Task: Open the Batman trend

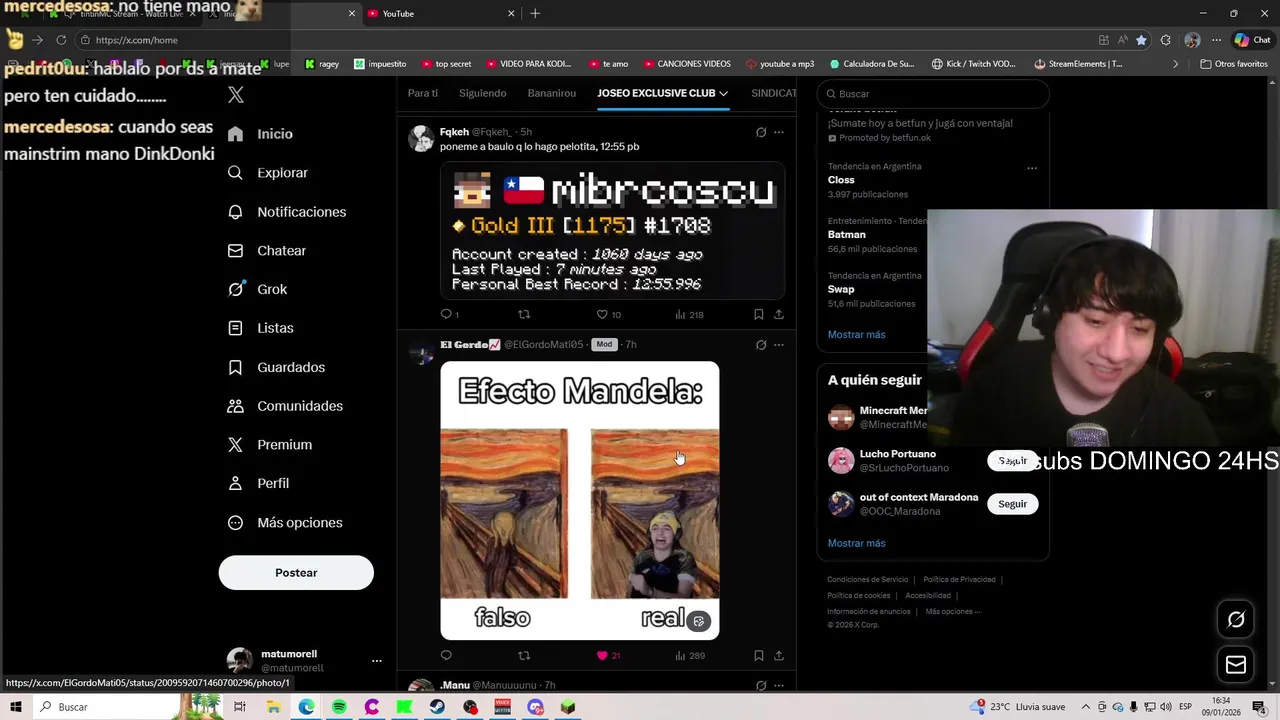Action: 846,235
